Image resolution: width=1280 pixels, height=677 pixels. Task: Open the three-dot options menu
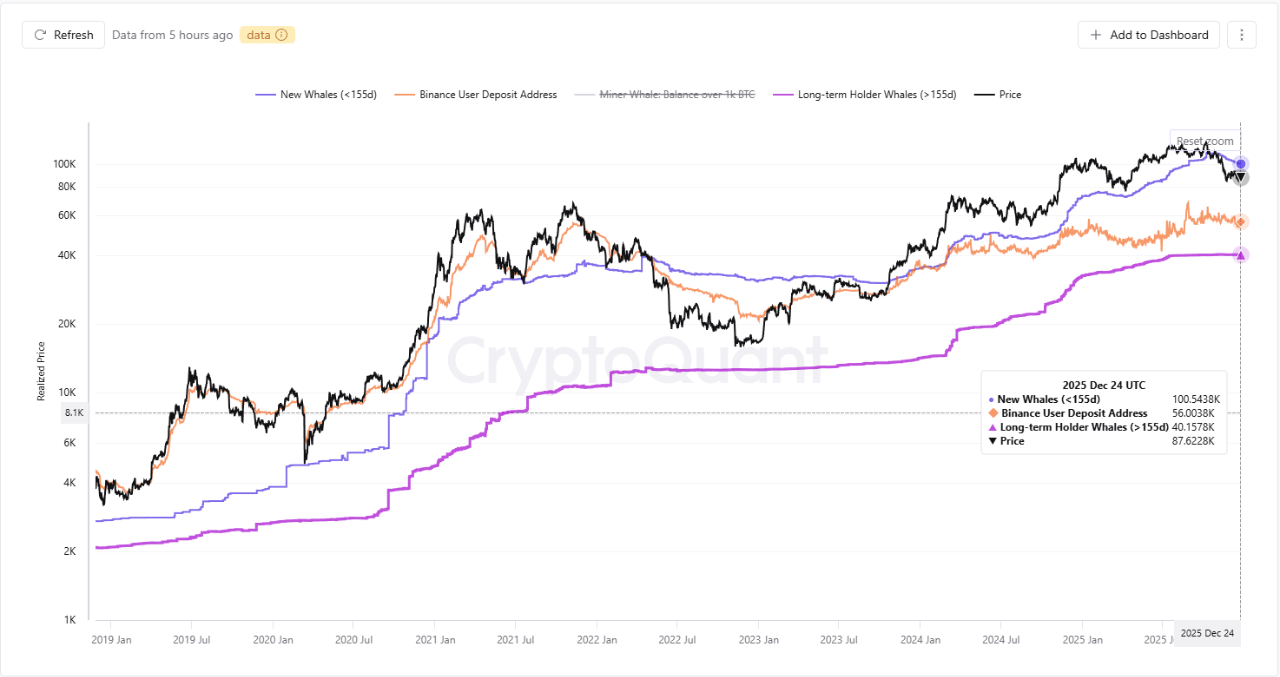tap(1241, 34)
